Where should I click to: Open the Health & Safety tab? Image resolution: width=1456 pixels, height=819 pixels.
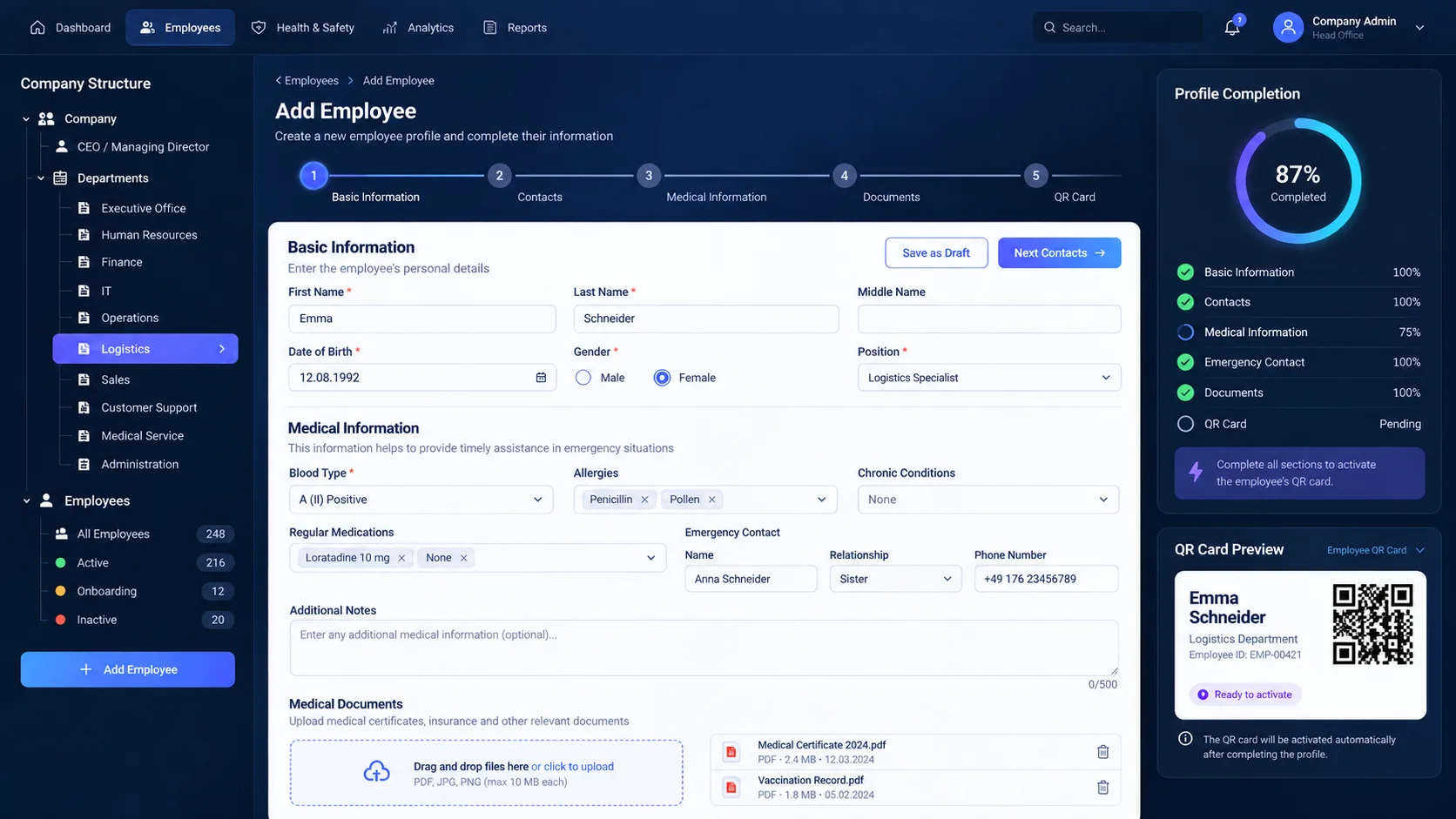303,28
